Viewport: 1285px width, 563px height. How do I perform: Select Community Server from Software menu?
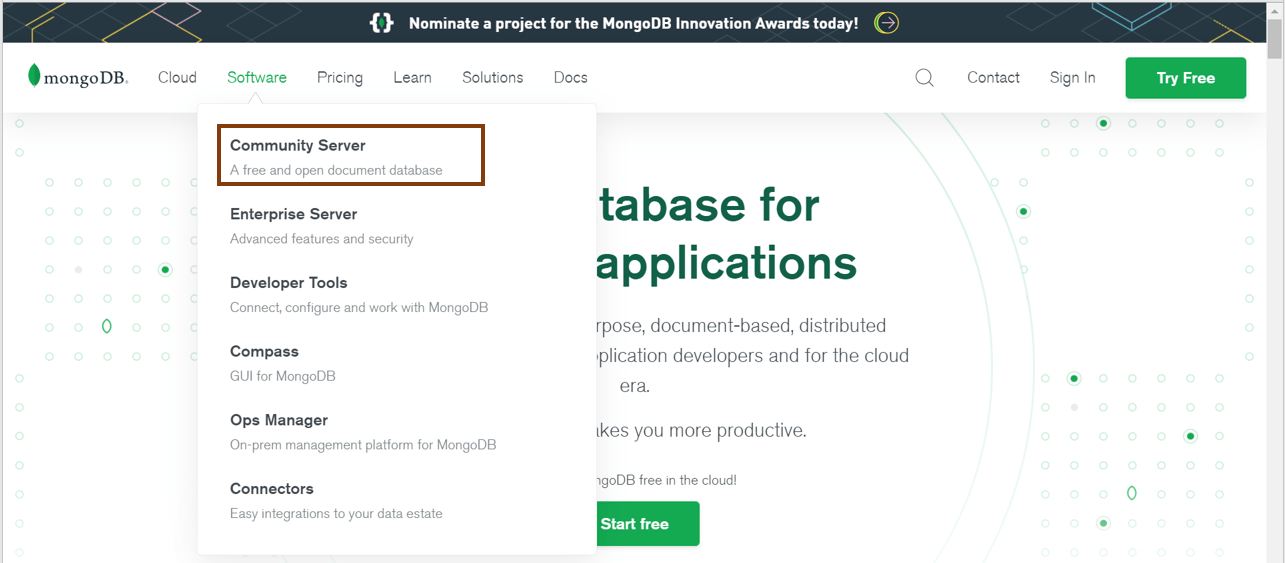pyautogui.click(x=351, y=155)
